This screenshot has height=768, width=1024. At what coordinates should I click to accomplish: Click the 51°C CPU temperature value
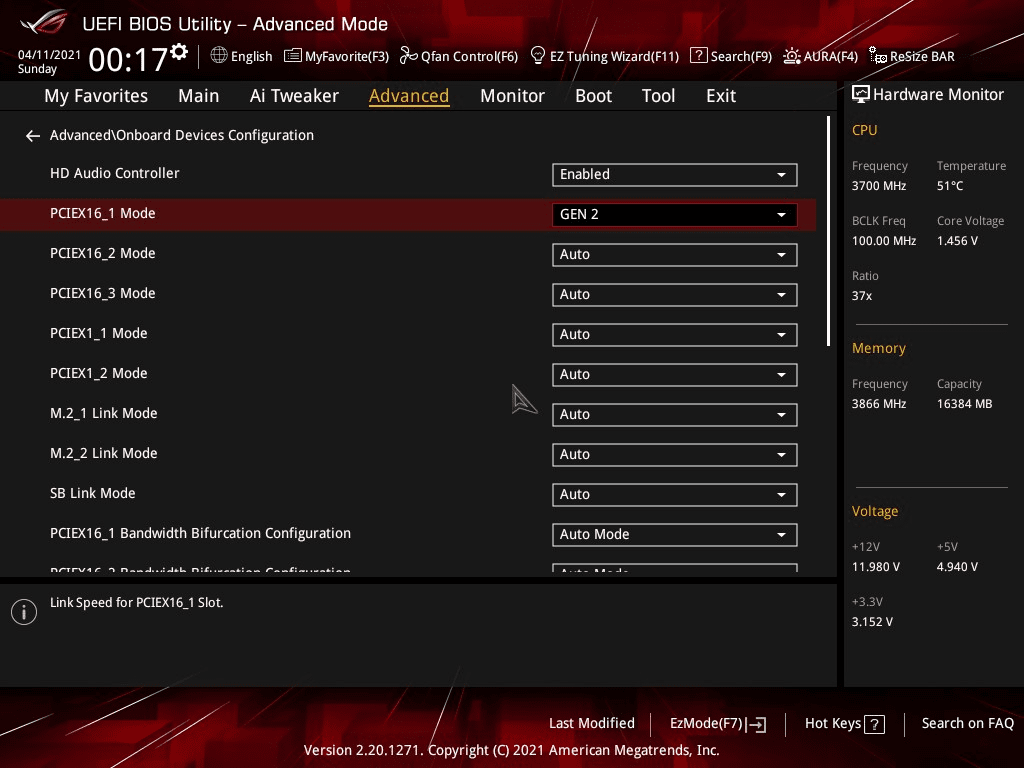950,186
